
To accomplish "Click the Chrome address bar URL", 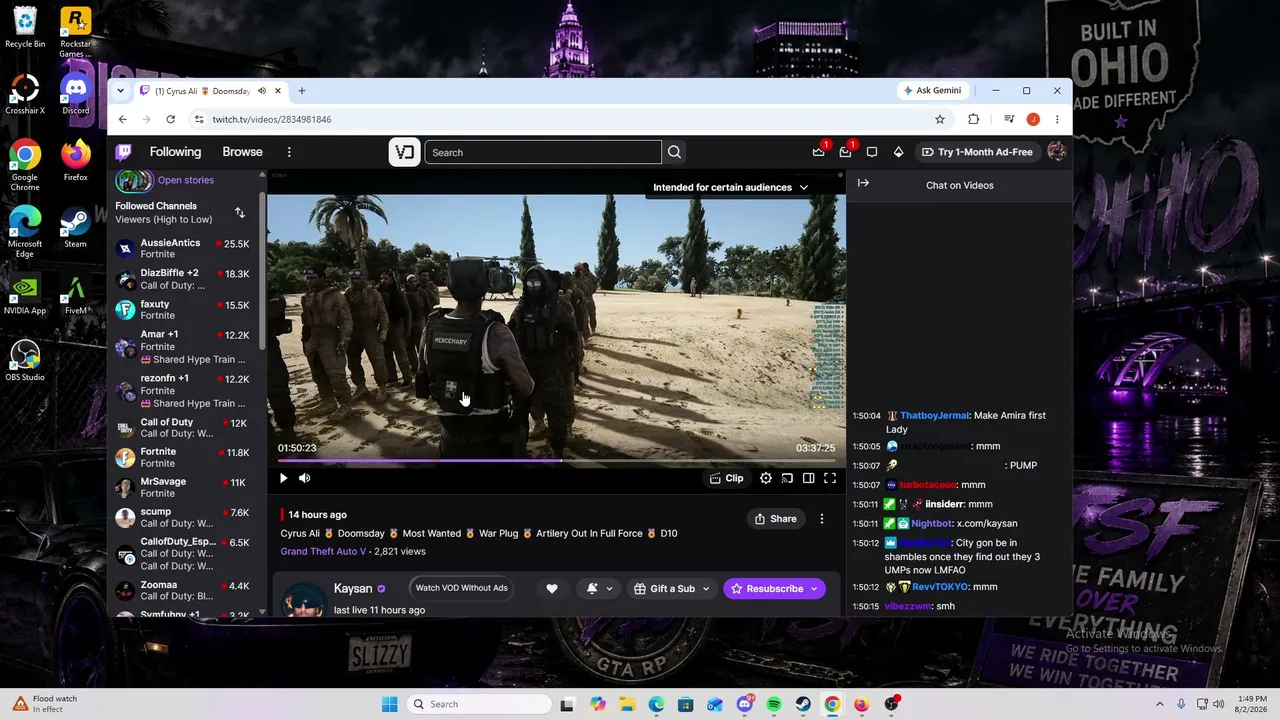I will (x=271, y=119).
